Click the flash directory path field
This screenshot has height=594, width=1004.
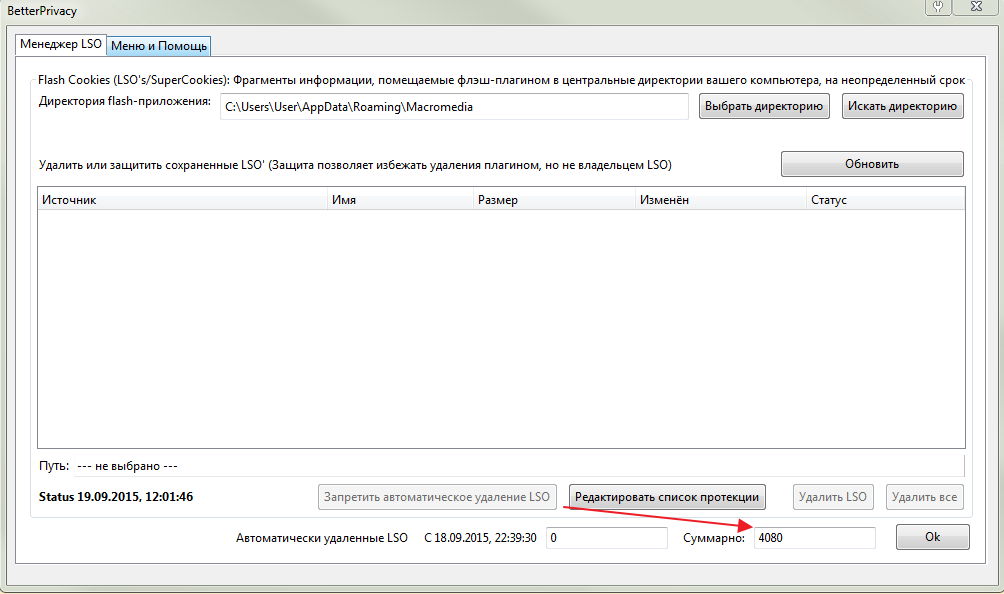coord(454,107)
